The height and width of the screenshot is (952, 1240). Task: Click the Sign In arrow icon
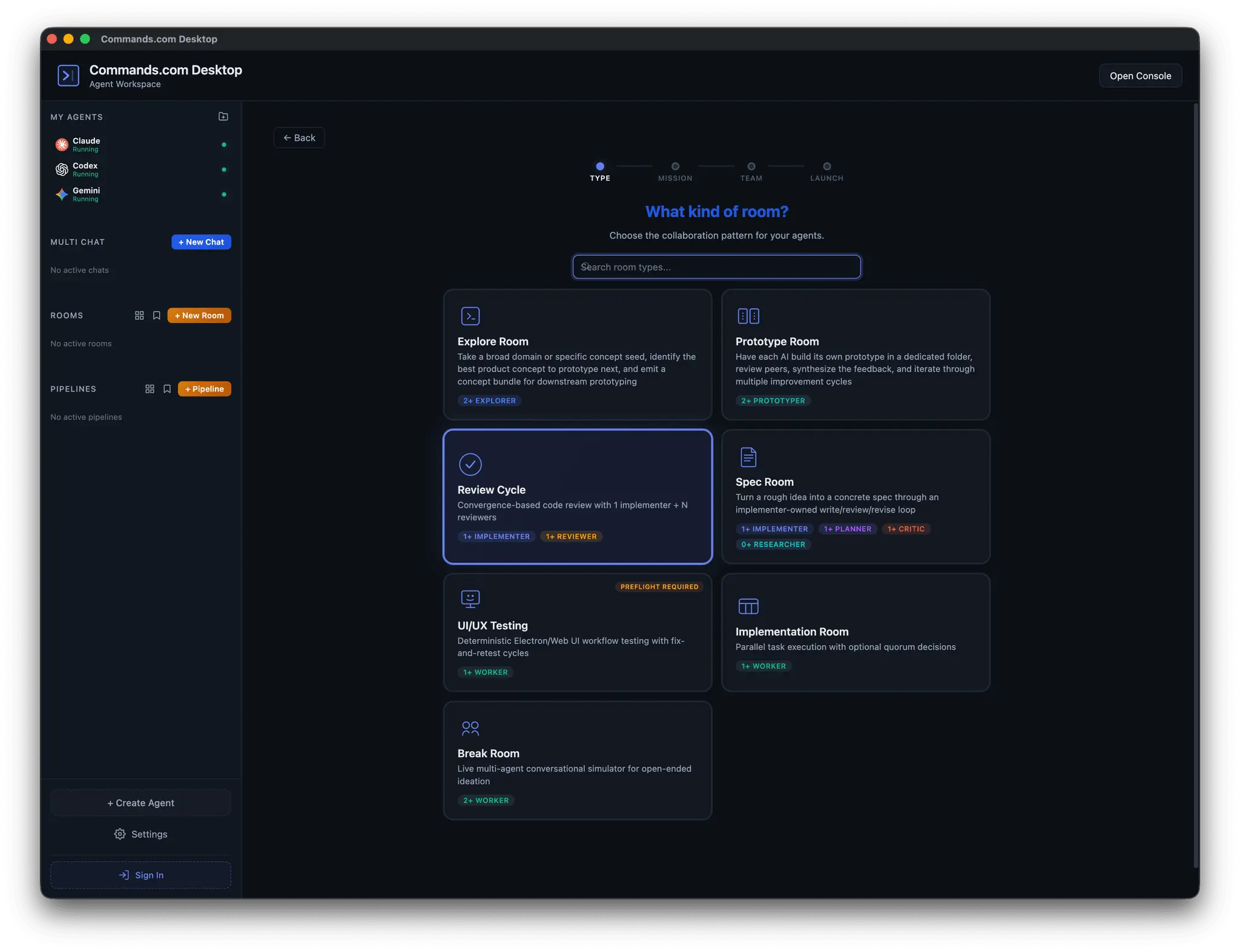pos(124,875)
